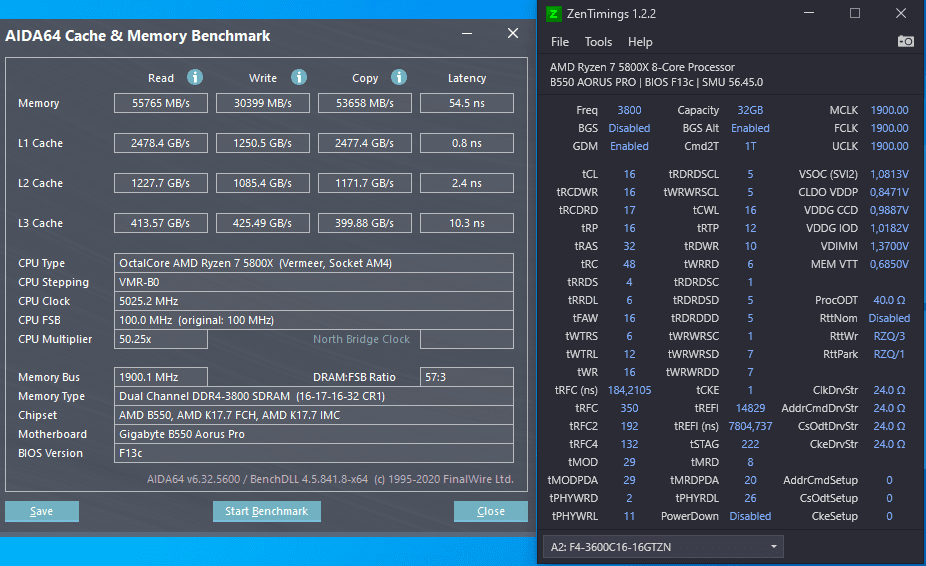The width and height of the screenshot is (926, 566).
Task: Minimize the AIDA64 benchmark window
Action: click(467, 34)
